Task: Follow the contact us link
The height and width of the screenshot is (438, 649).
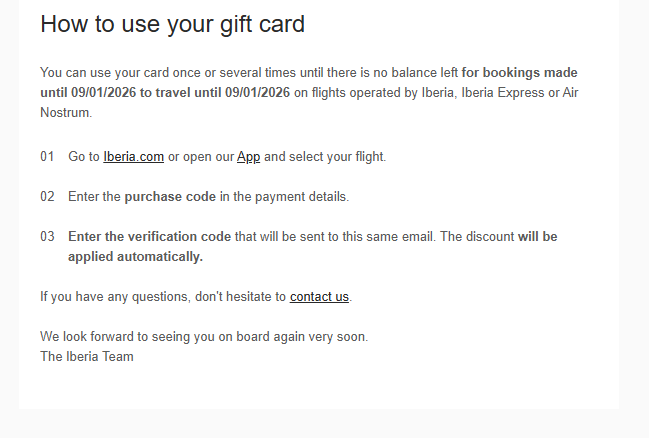Action: coord(319,297)
